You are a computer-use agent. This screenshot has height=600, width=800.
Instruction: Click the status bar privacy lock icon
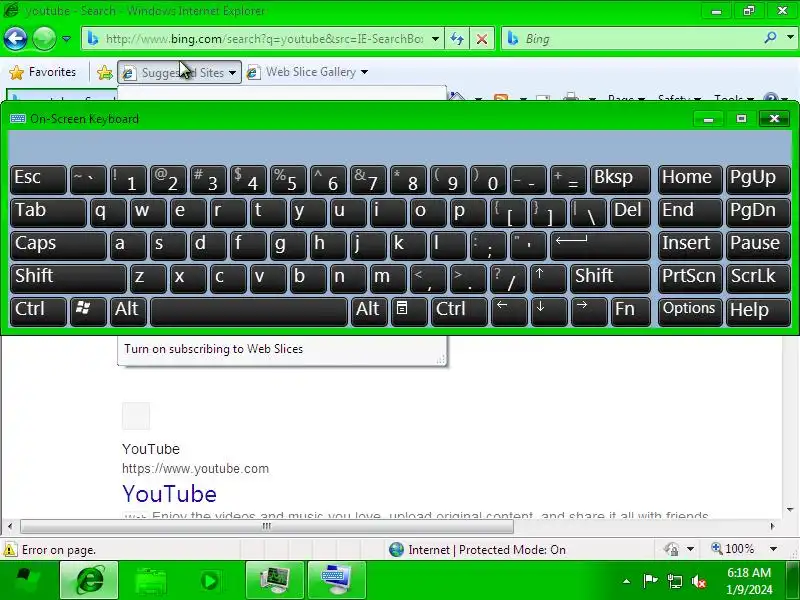671,549
